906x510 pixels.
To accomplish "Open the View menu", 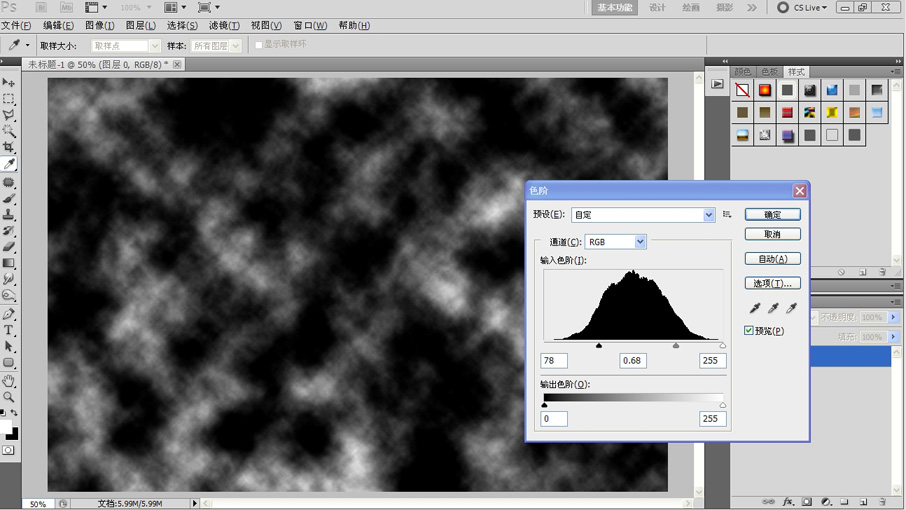I will (x=266, y=25).
